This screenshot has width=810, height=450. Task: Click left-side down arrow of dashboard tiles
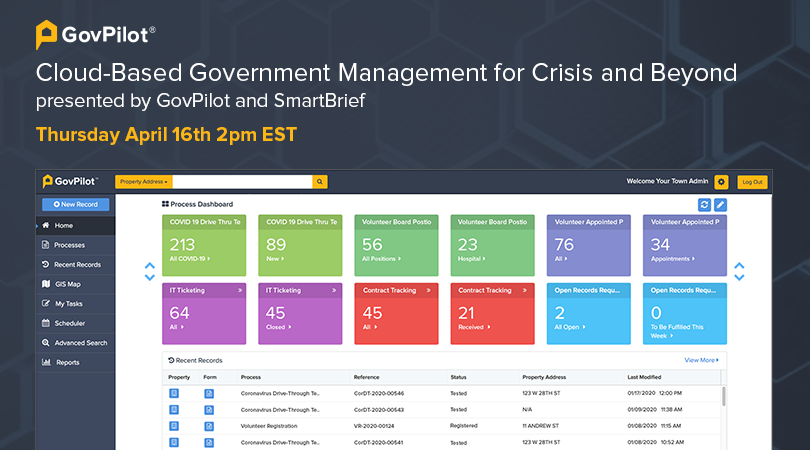150,277
